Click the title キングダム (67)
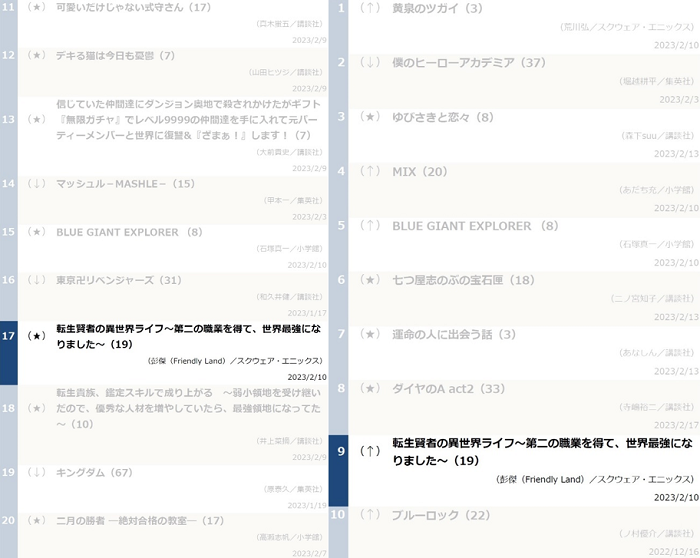Viewport: 700px width, 558px height. coord(94,473)
